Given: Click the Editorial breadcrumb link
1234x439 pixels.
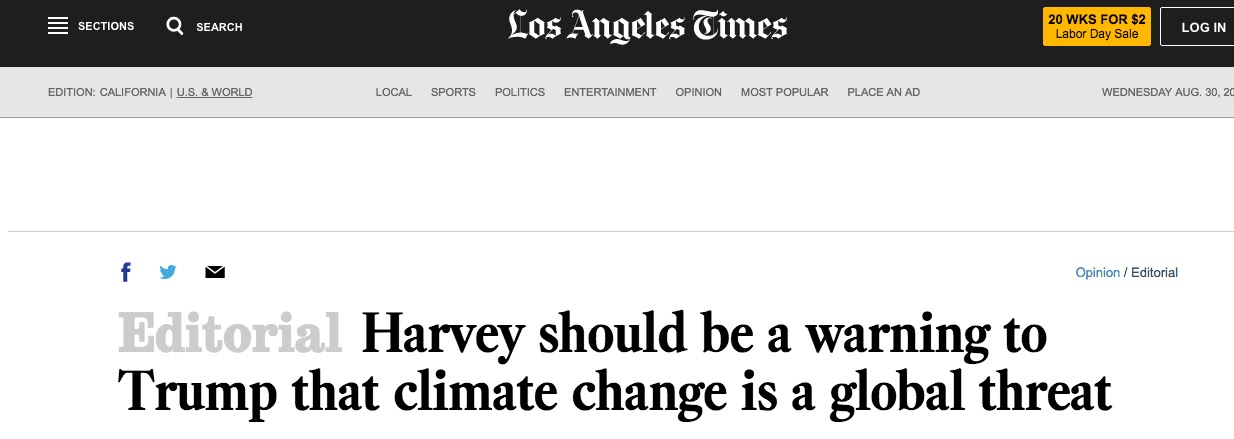Looking at the screenshot, I should pos(1154,272).
